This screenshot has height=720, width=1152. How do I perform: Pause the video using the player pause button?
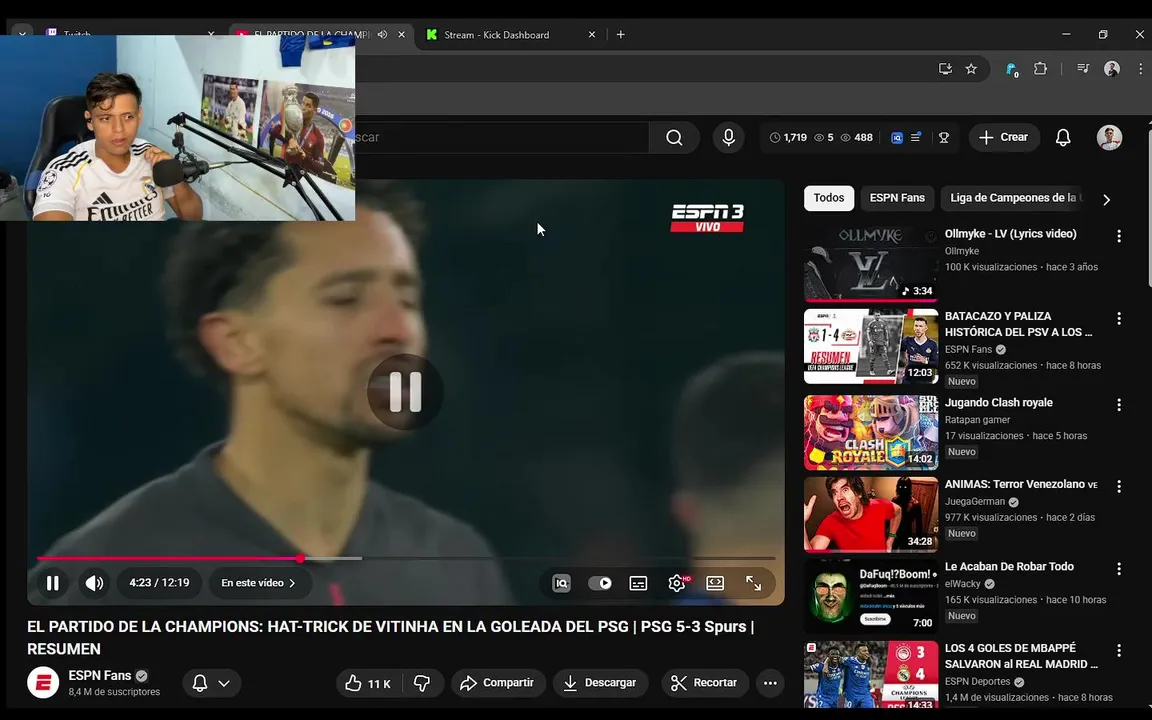tap(52, 583)
